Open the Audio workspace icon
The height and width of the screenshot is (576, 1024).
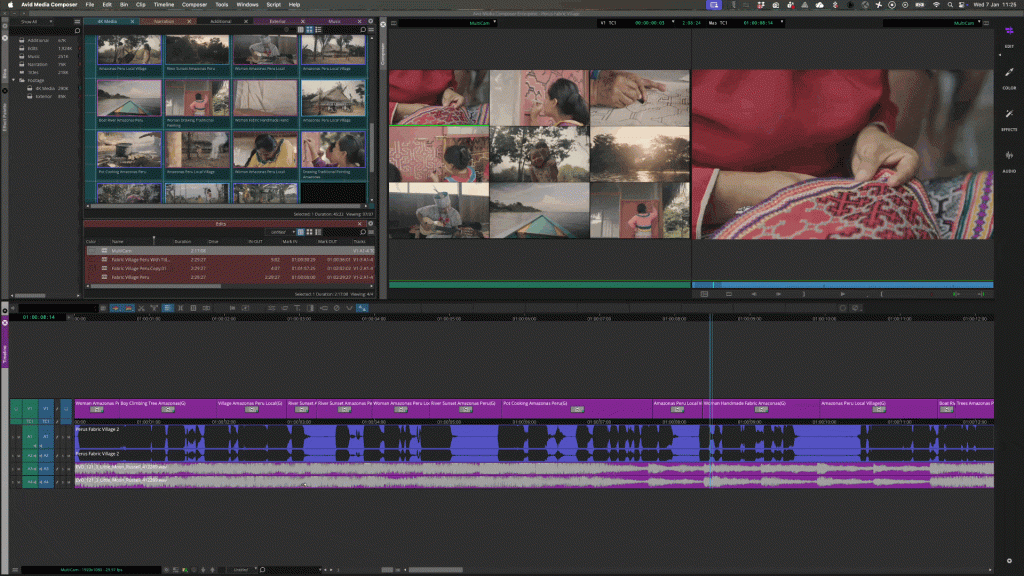[x=1009, y=159]
